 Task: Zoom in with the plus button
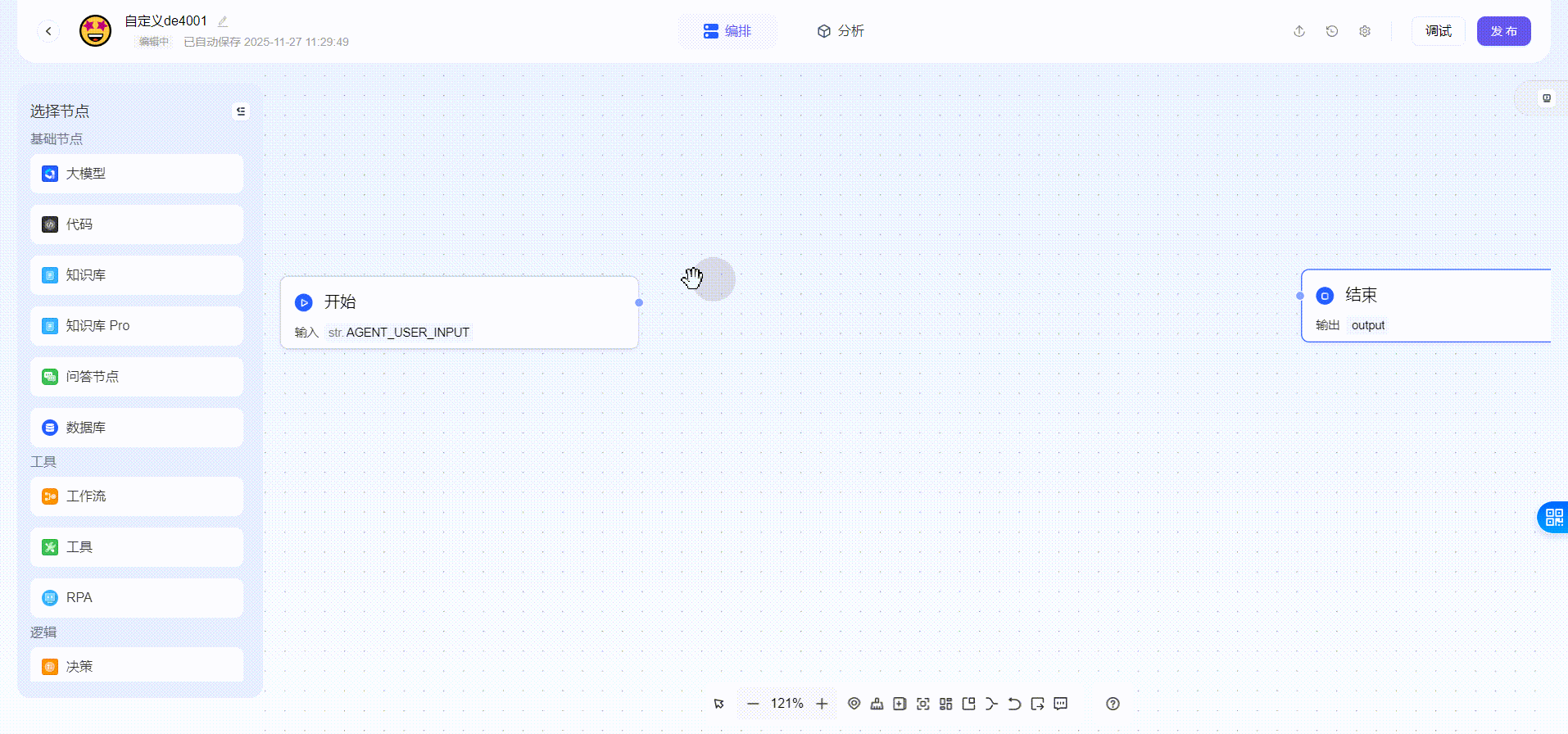point(822,704)
